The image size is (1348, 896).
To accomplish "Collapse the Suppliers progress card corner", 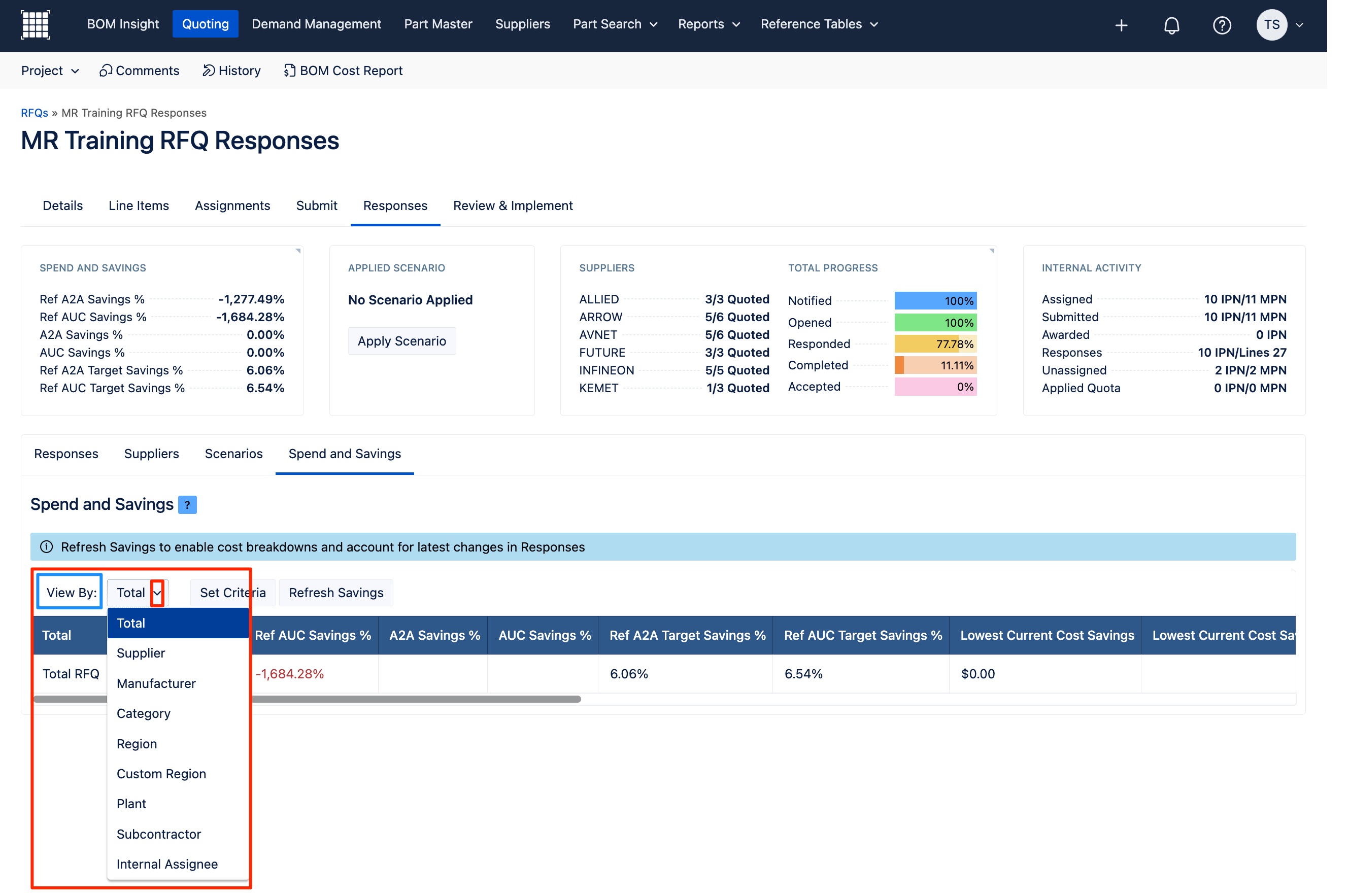I will click(992, 251).
